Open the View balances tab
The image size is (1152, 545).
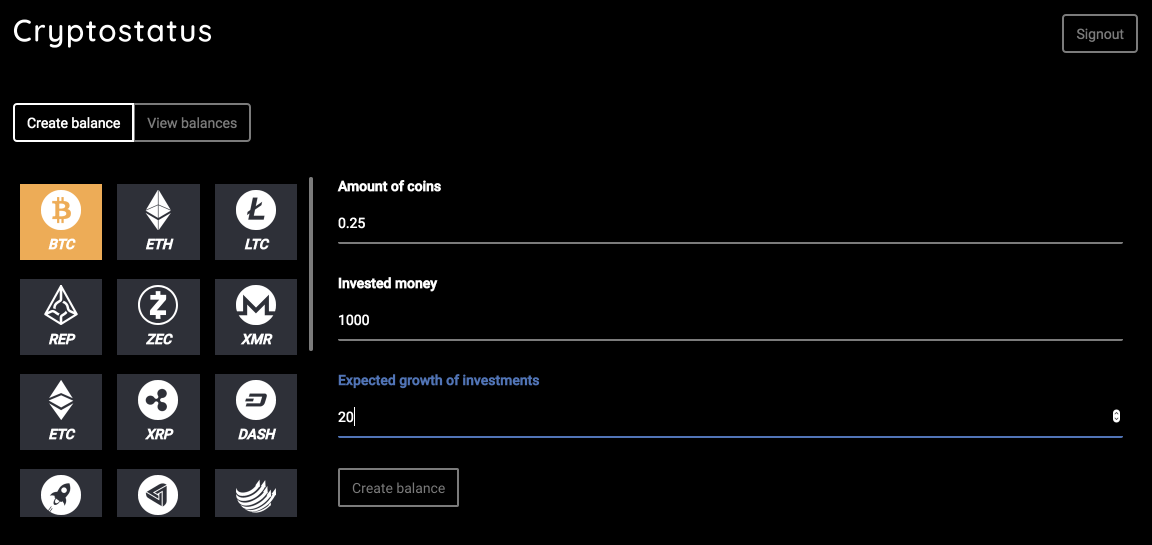192,123
